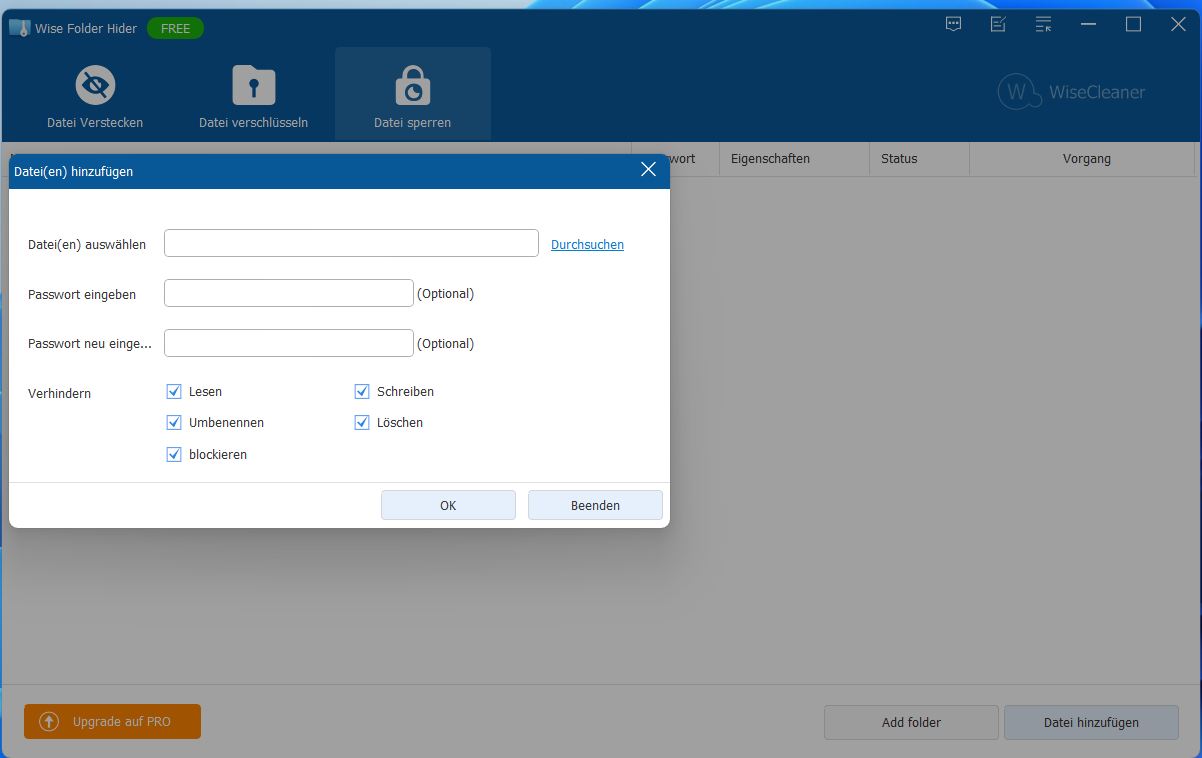Click the Durchsuchen link
The image size is (1202, 758).
click(587, 244)
